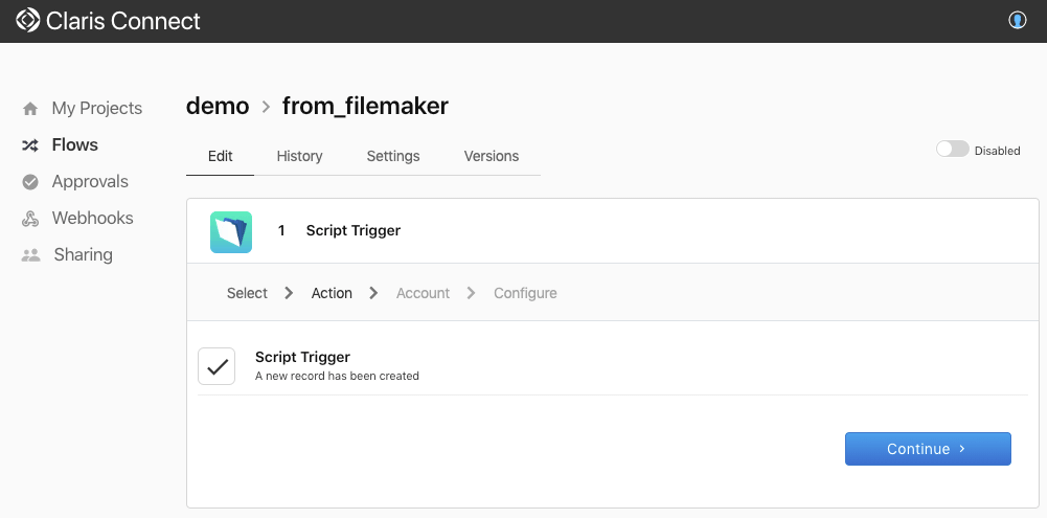1047x518 pixels.
Task: Click the demo project breadcrumb
Action: [x=218, y=106]
